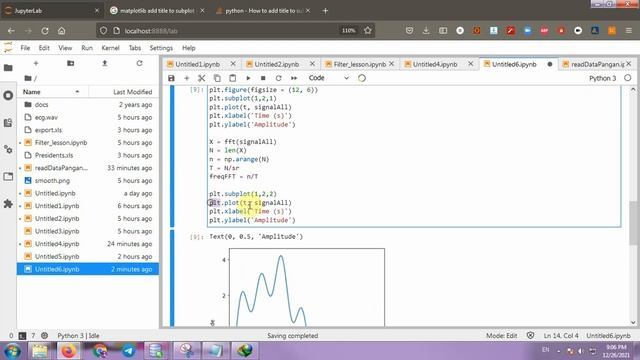This screenshot has width=640, height=360.
Task: Switch to Untitled4.ipynb notebook tab
Action: click(x=435, y=64)
